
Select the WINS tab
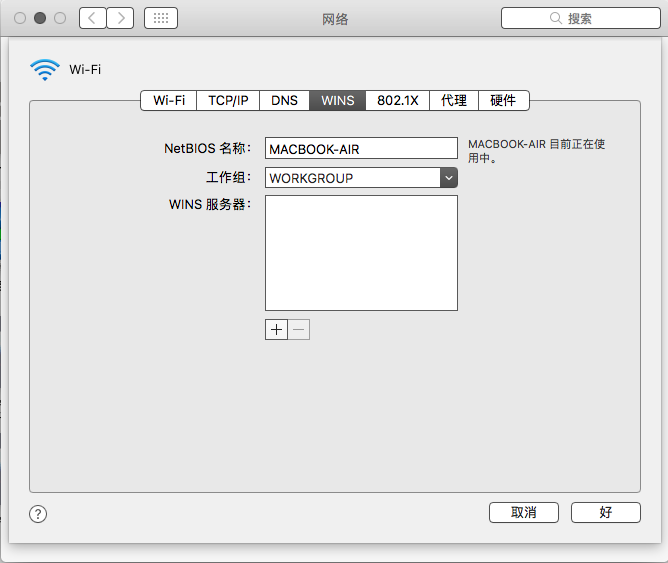tap(337, 101)
